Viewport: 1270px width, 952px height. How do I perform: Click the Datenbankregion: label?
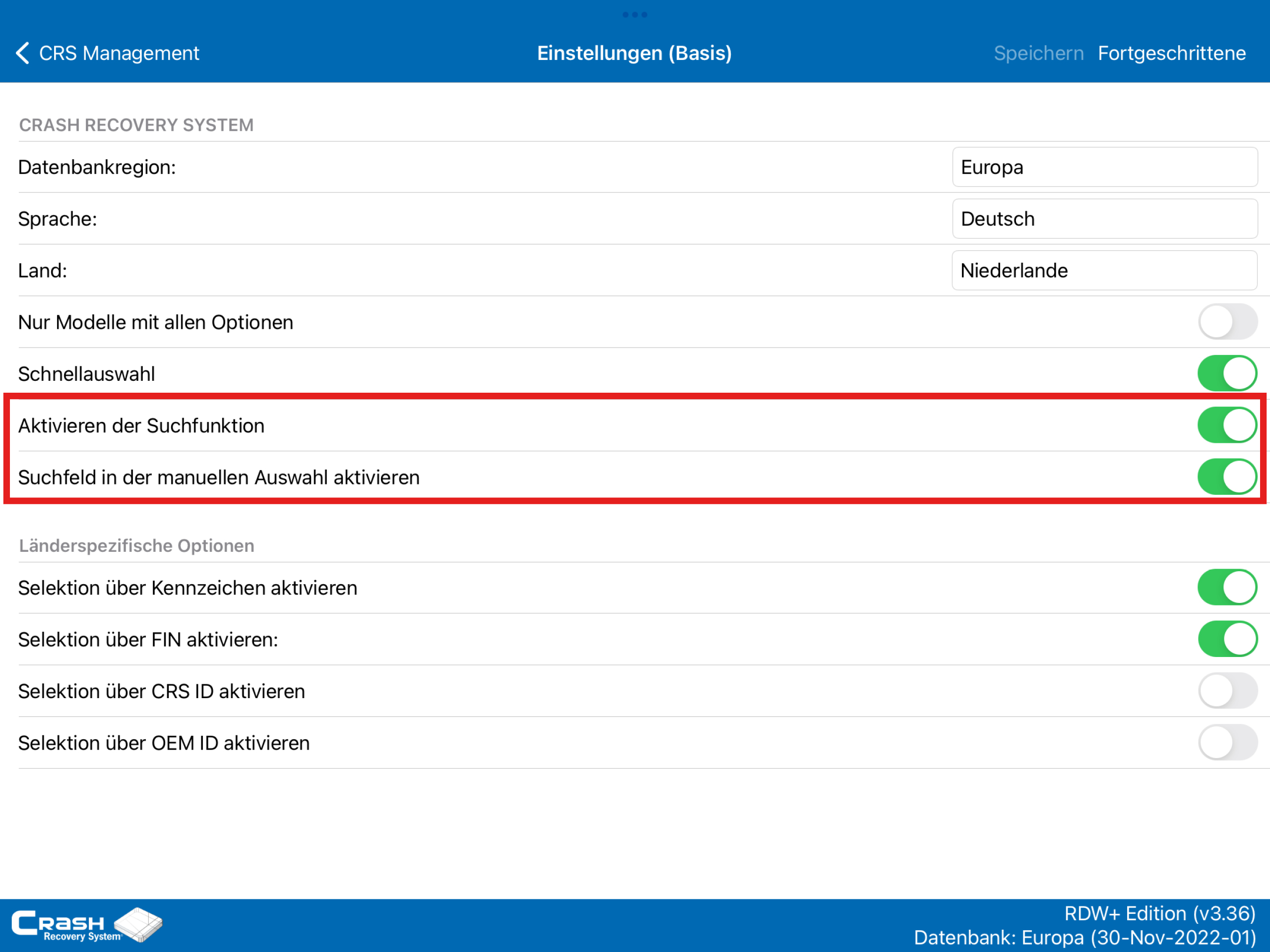point(97,168)
